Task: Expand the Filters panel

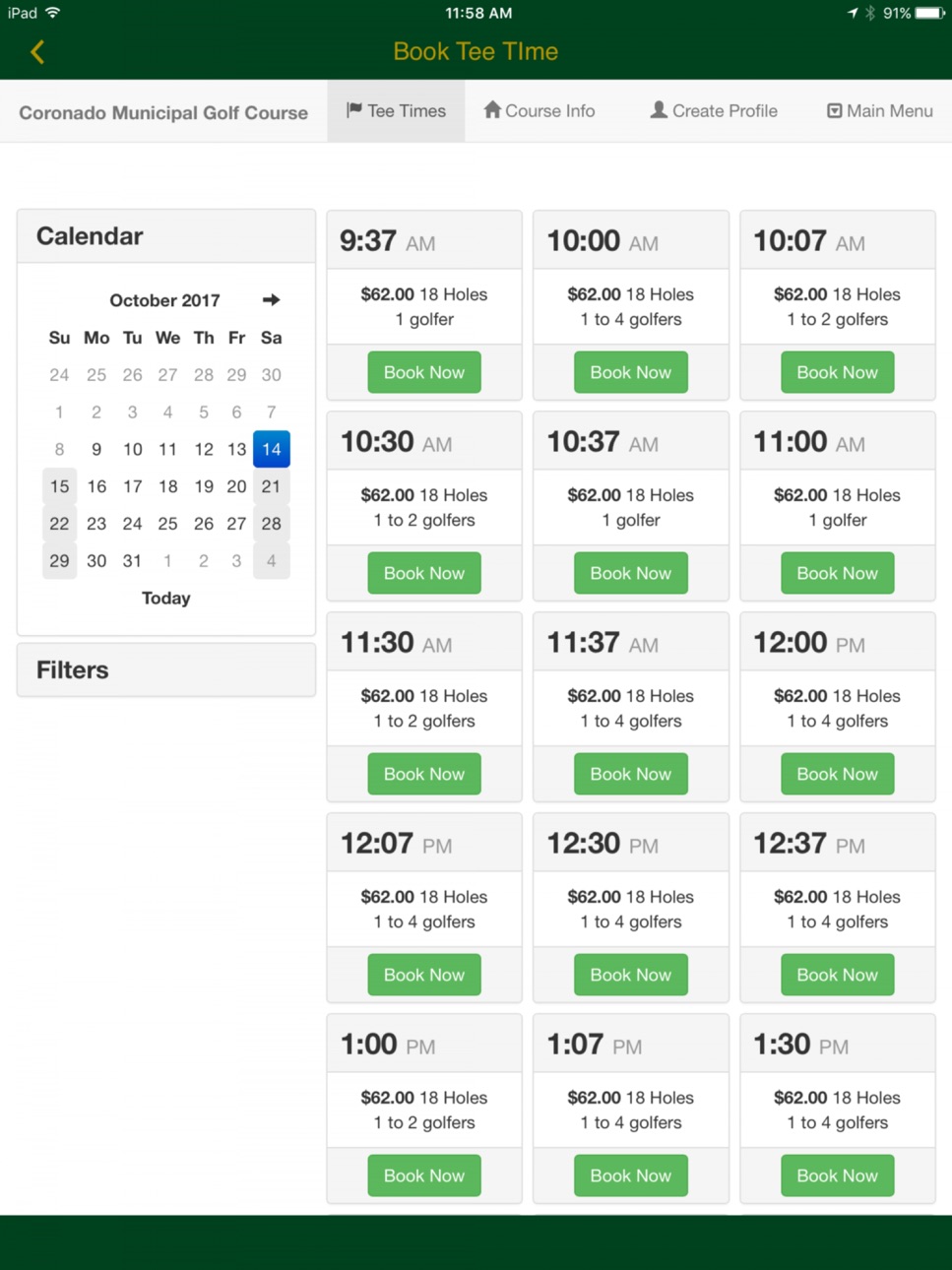Action: pyautogui.click(x=166, y=670)
